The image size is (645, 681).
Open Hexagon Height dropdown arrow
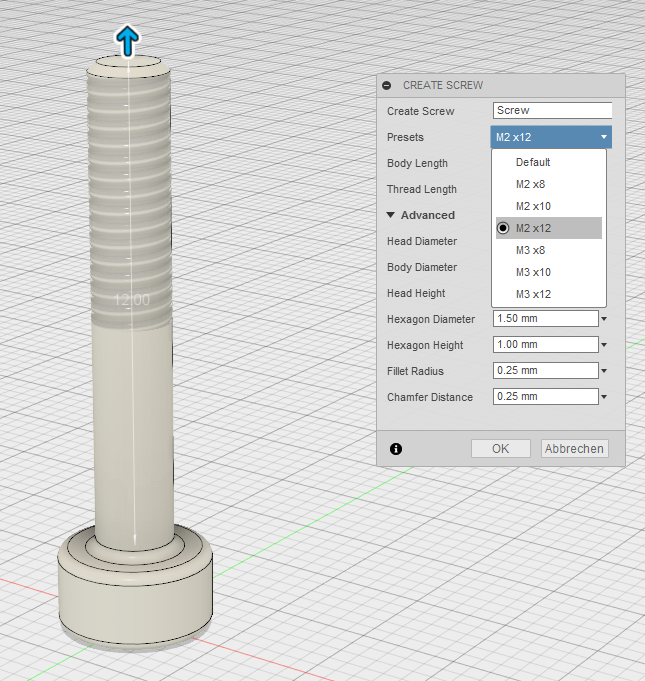(x=604, y=345)
